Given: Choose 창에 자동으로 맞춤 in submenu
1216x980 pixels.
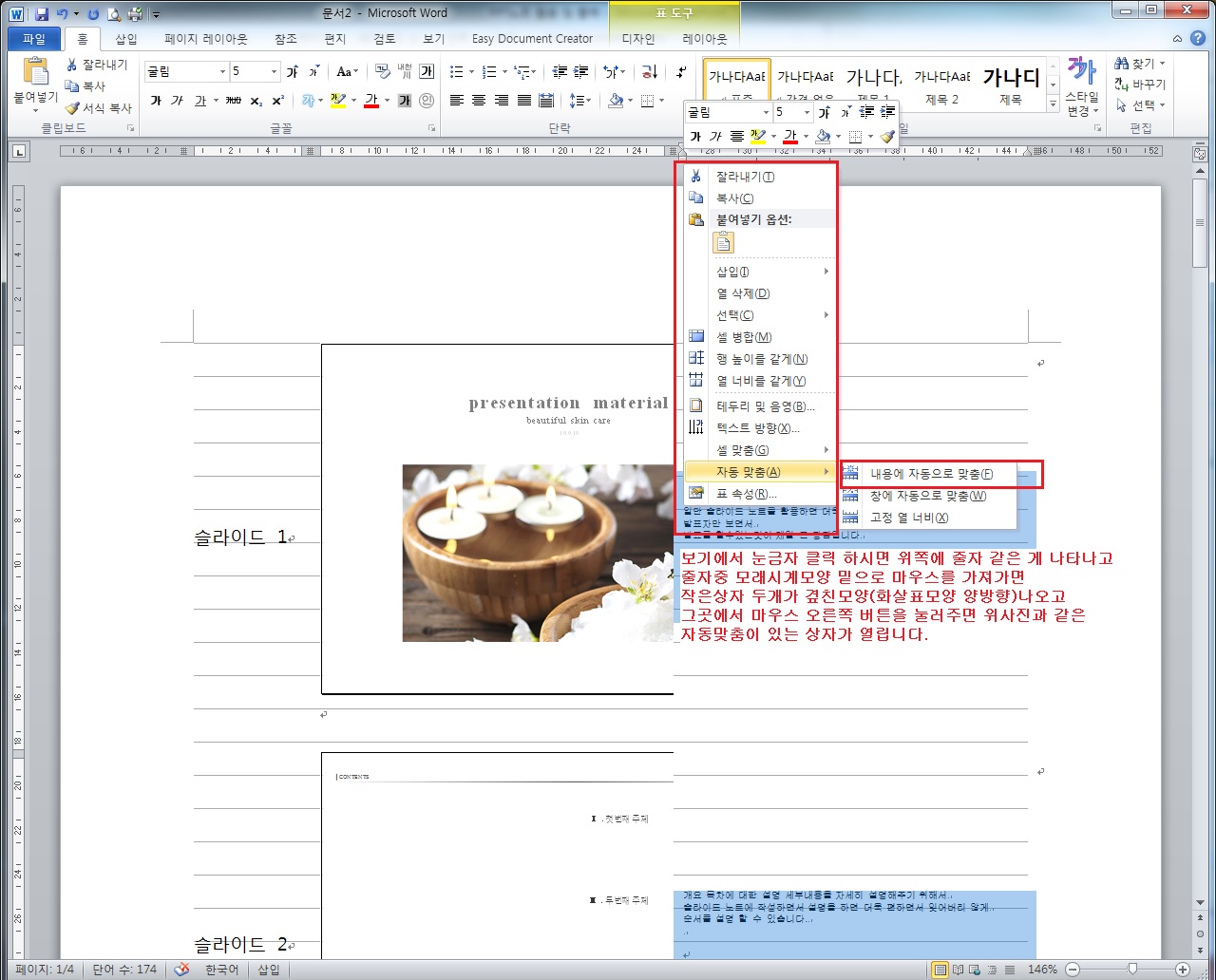Looking at the screenshot, I should tap(929, 496).
